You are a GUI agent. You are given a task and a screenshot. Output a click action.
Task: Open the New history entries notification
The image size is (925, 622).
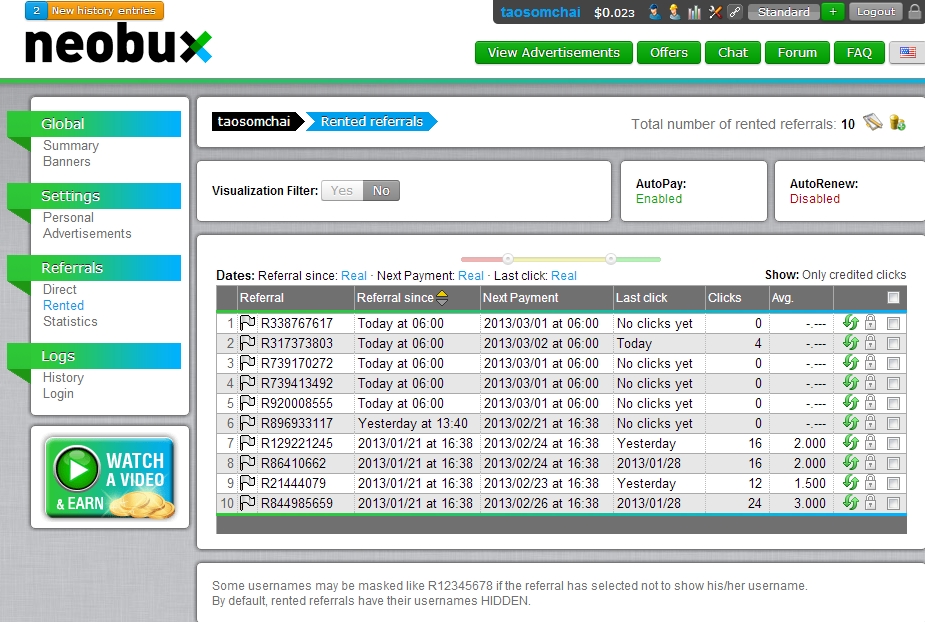94,11
